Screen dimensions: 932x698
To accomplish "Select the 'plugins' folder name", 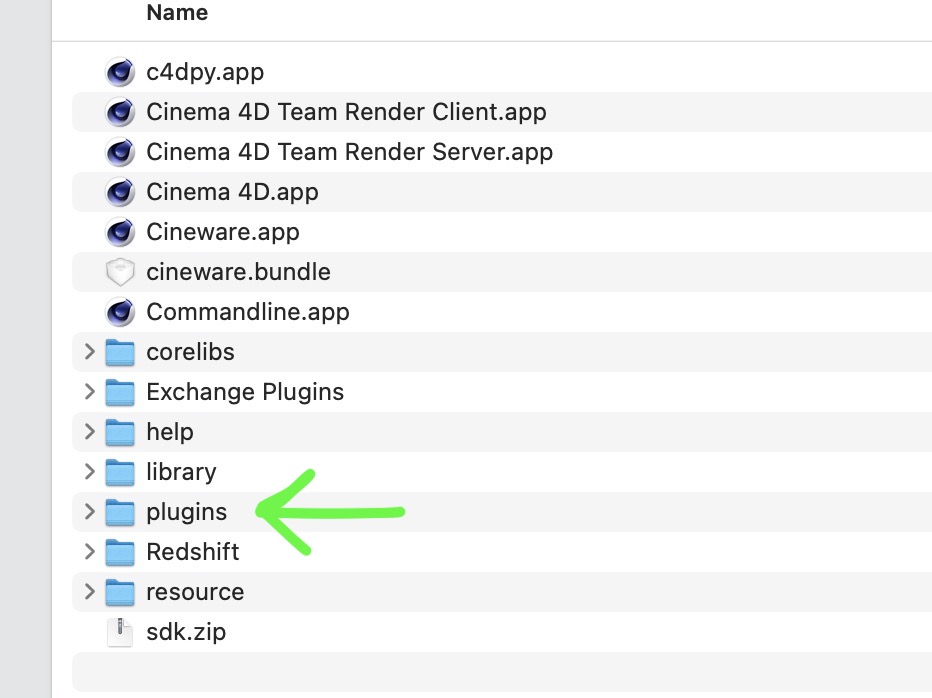I will 187,513.
